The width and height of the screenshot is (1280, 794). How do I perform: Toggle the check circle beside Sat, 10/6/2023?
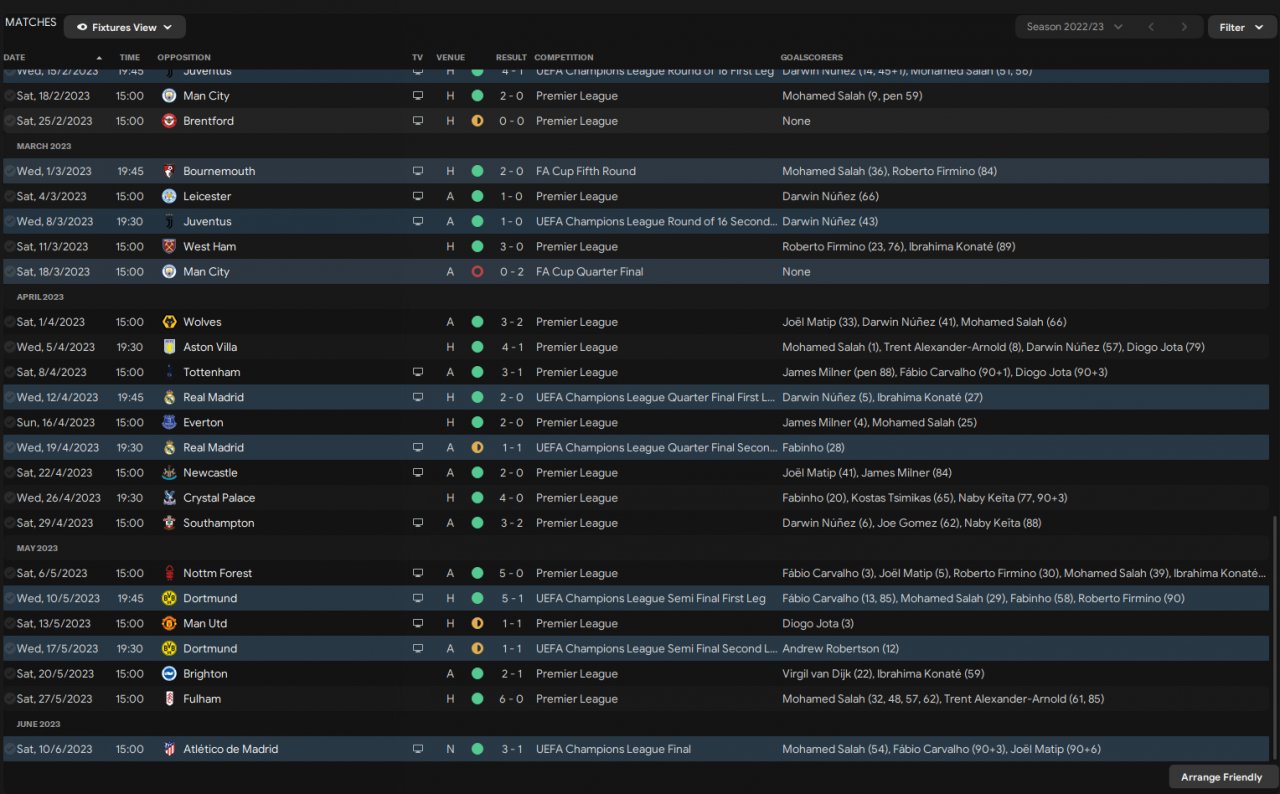(x=10, y=749)
